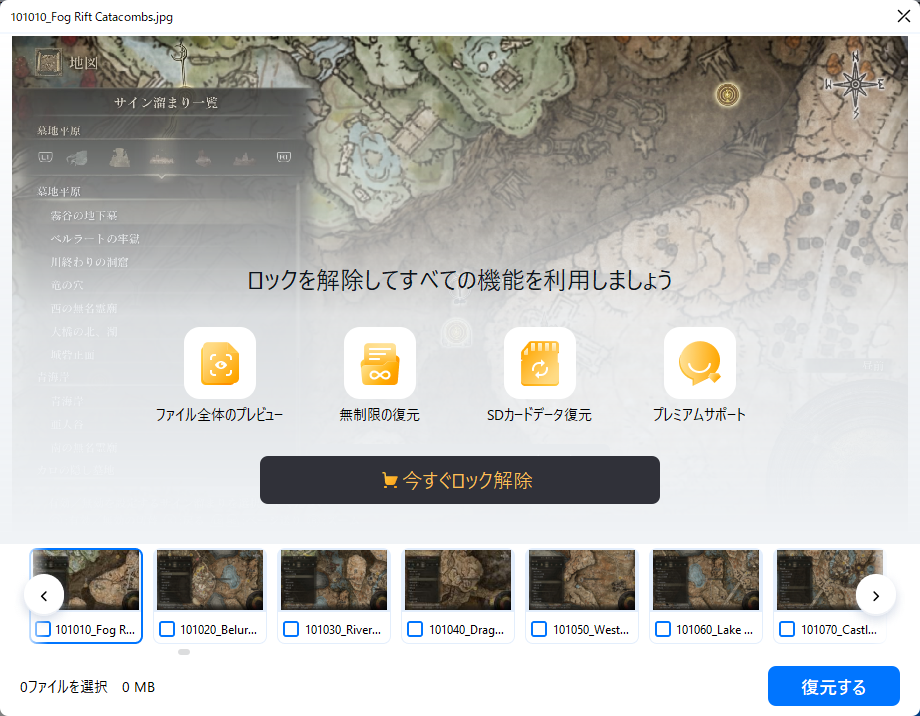Click the 無制限の復元 label
Viewport: 920px width, 716px height.
click(380, 414)
